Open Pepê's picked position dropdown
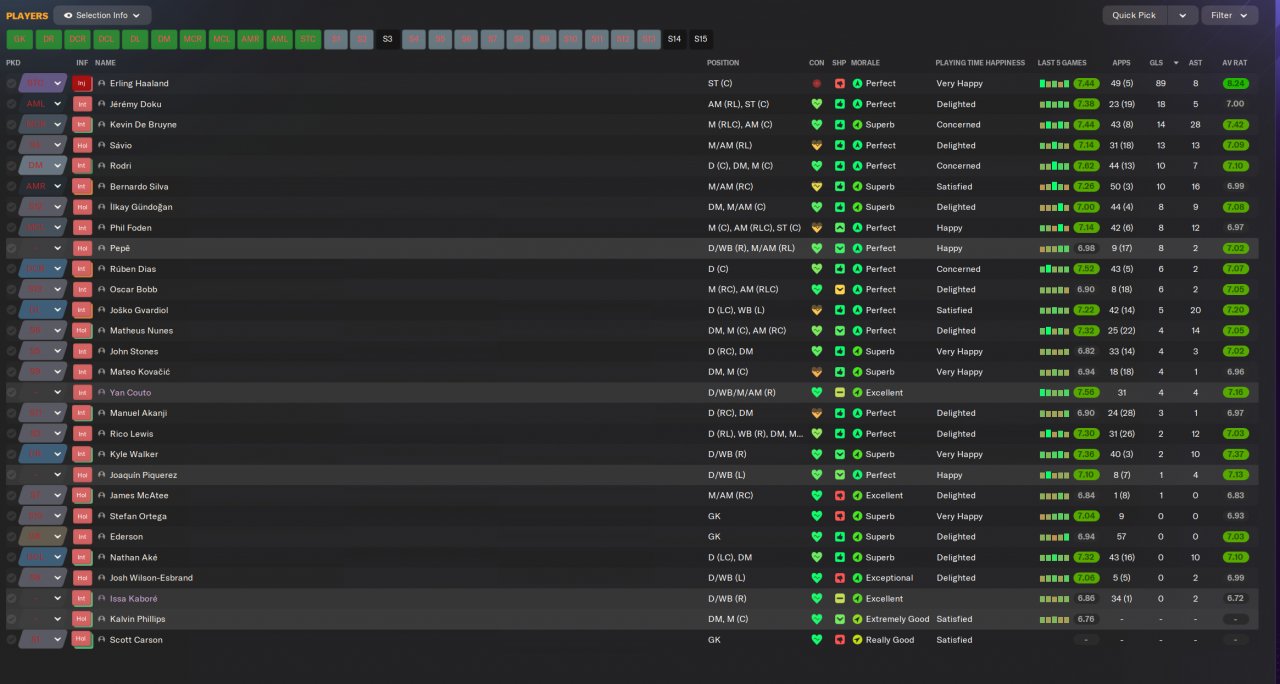 coord(43,248)
